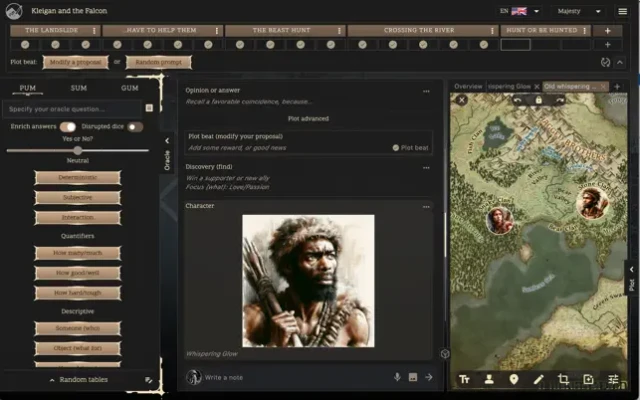
Task: Select the location pin marker tool
Action: point(514,379)
